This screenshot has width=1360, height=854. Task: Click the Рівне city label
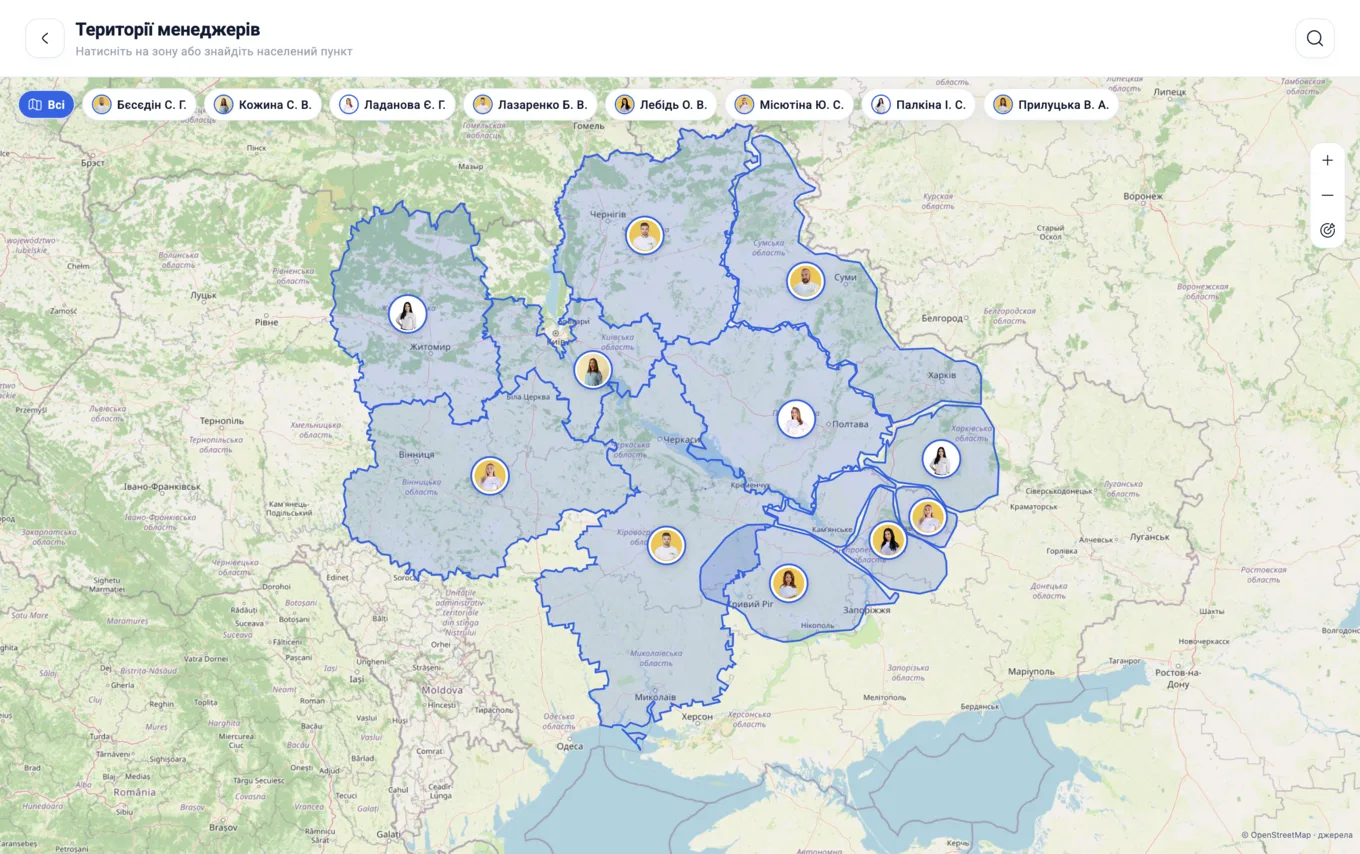click(266, 322)
